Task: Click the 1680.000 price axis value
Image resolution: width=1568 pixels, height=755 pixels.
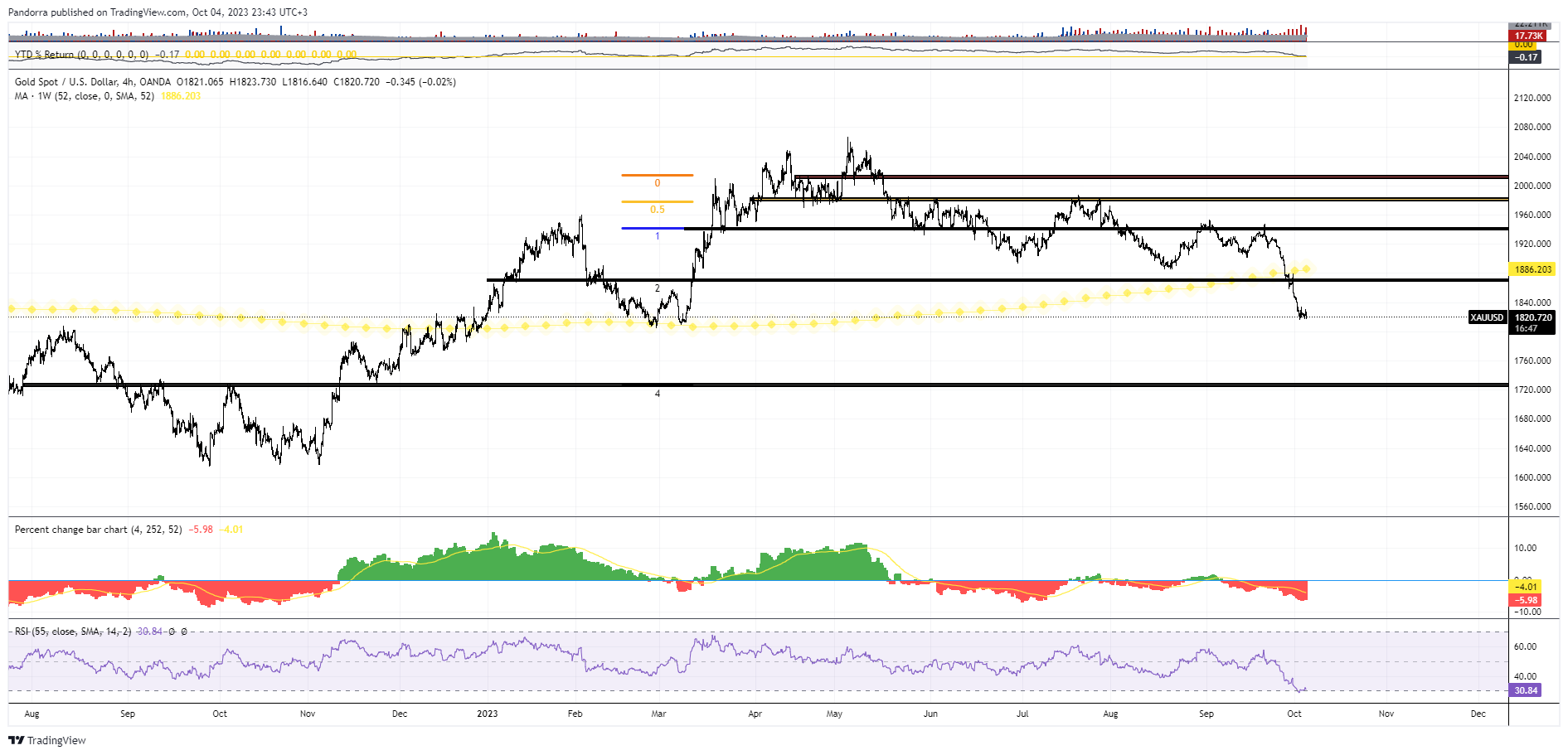Action: pyautogui.click(x=1532, y=419)
